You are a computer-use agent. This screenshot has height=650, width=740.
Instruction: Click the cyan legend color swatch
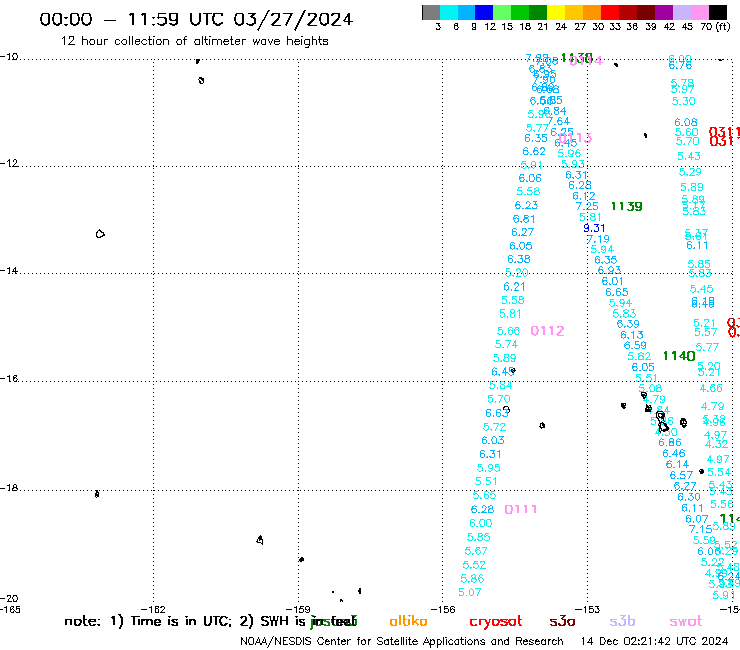449,12
